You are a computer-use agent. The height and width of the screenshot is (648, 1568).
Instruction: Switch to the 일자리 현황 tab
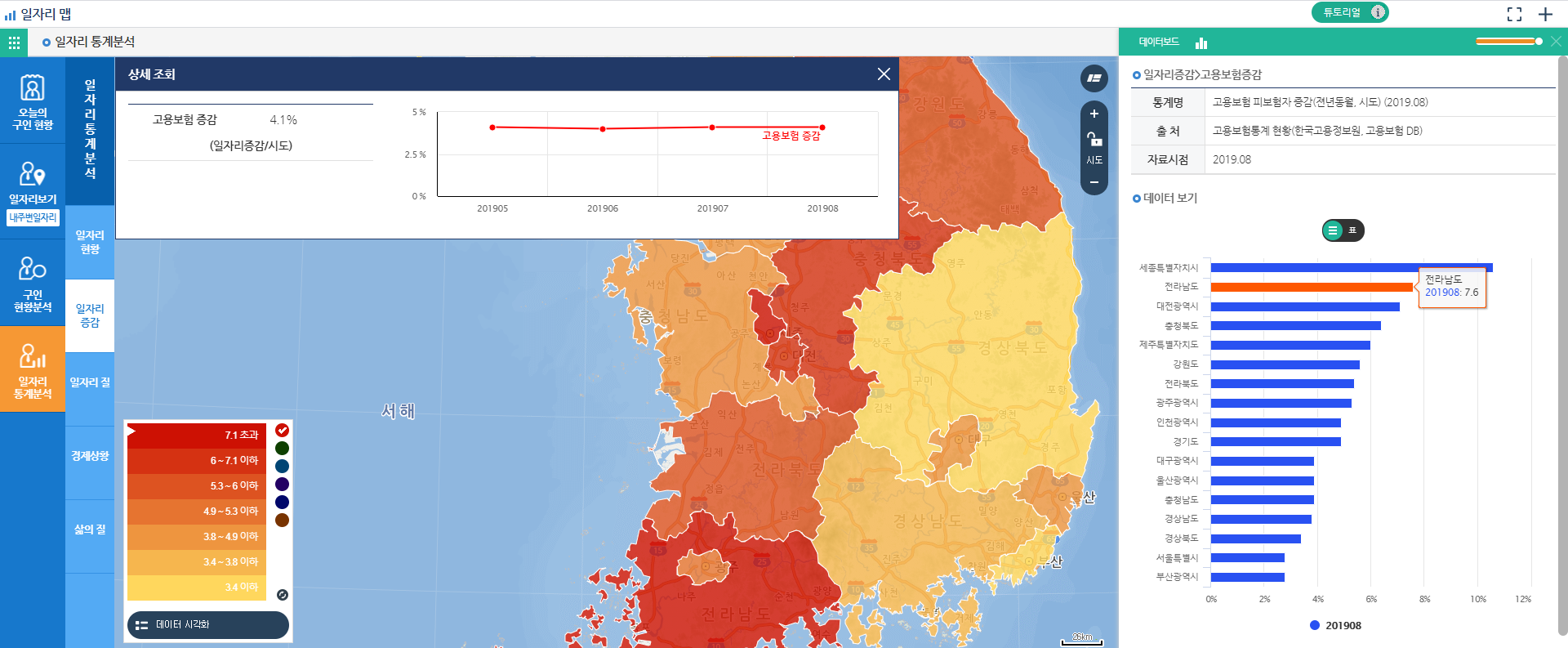(x=90, y=242)
